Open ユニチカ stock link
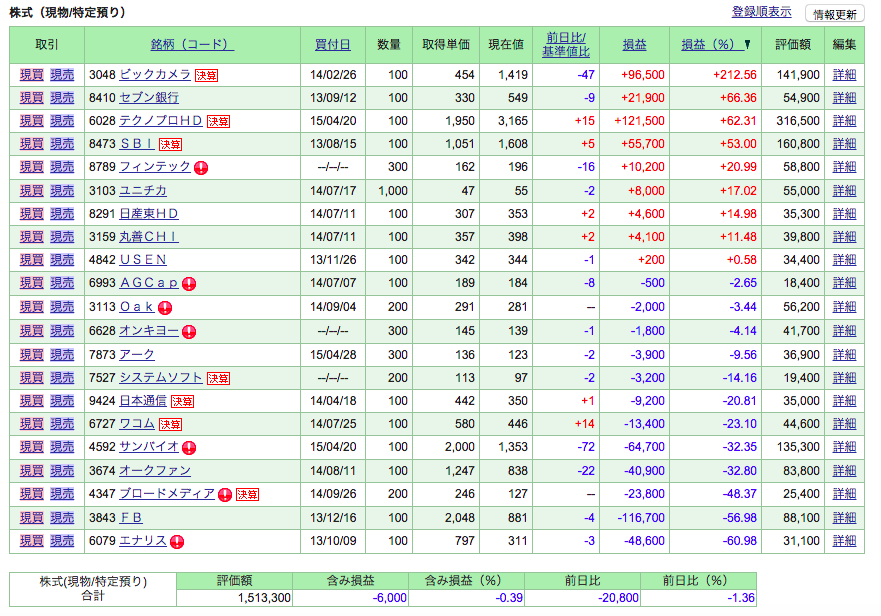This screenshot has width=881, height=616. (143, 191)
